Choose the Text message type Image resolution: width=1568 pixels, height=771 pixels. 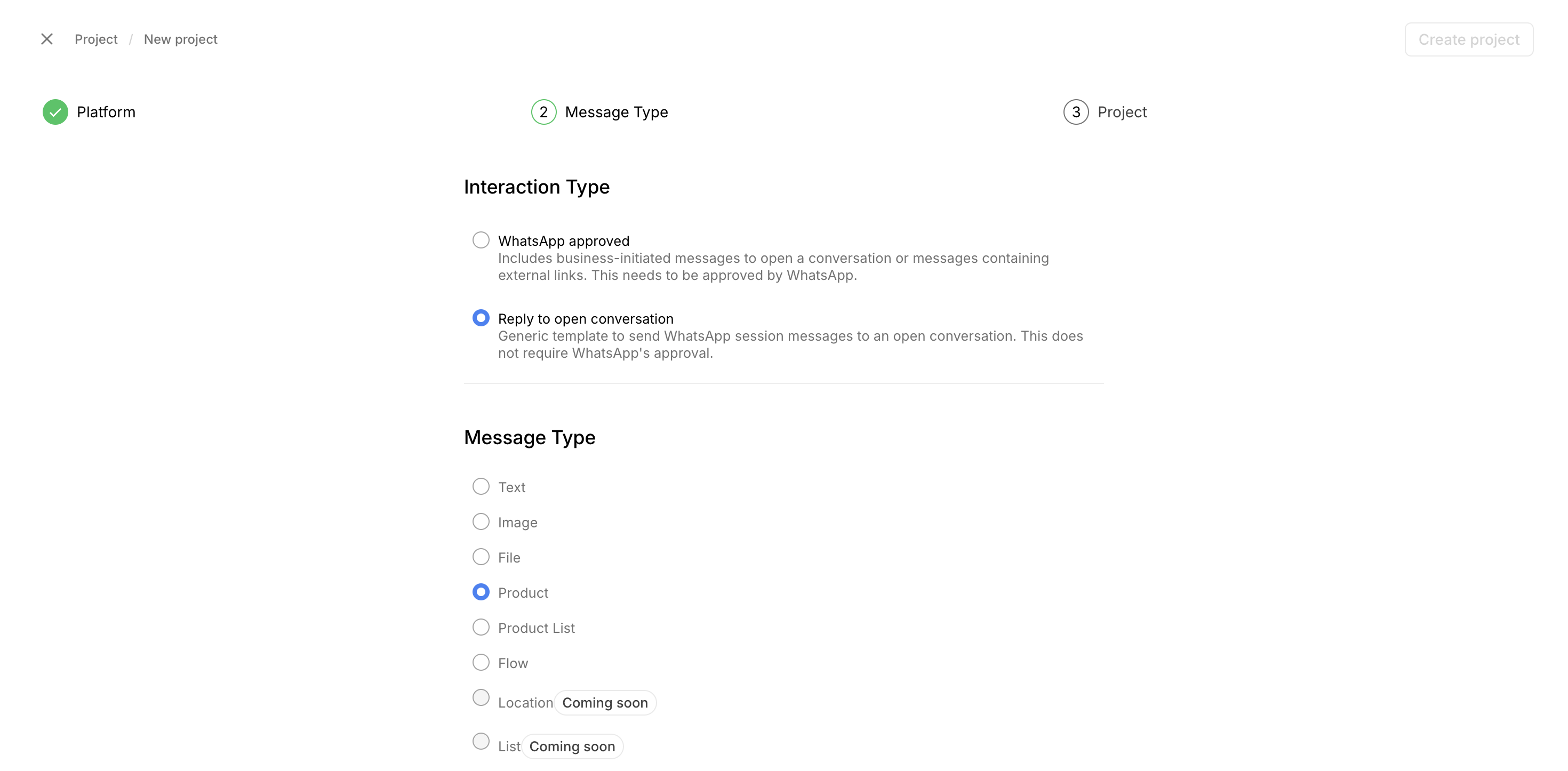481,486
